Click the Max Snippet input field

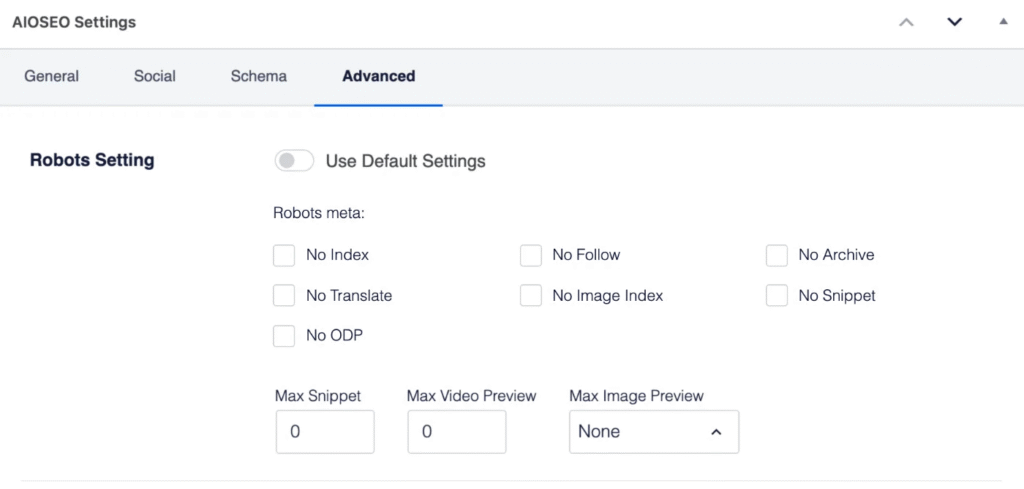pyautogui.click(x=325, y=432)
